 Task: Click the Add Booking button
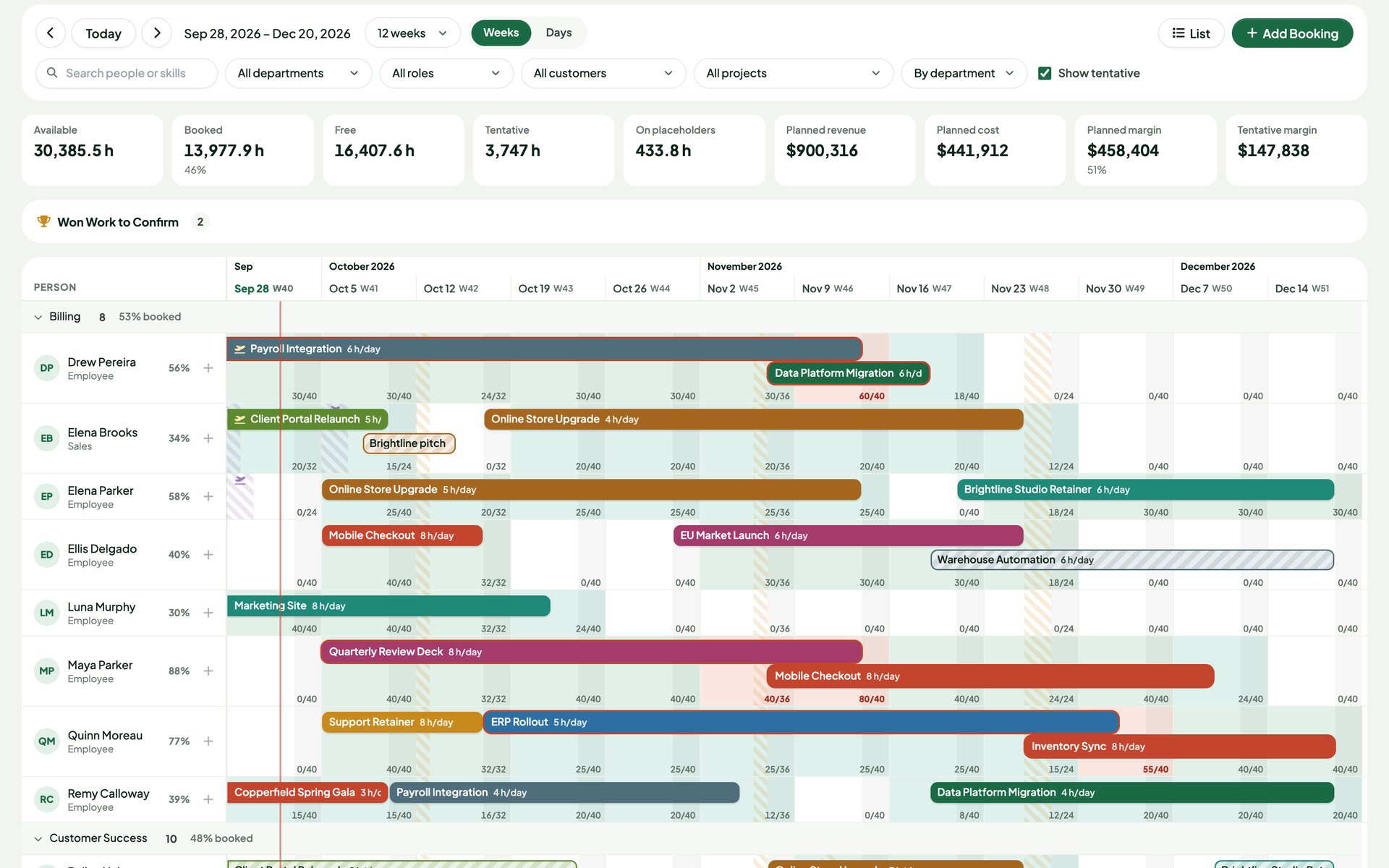pyautogui.click(x=1292, y=33)
